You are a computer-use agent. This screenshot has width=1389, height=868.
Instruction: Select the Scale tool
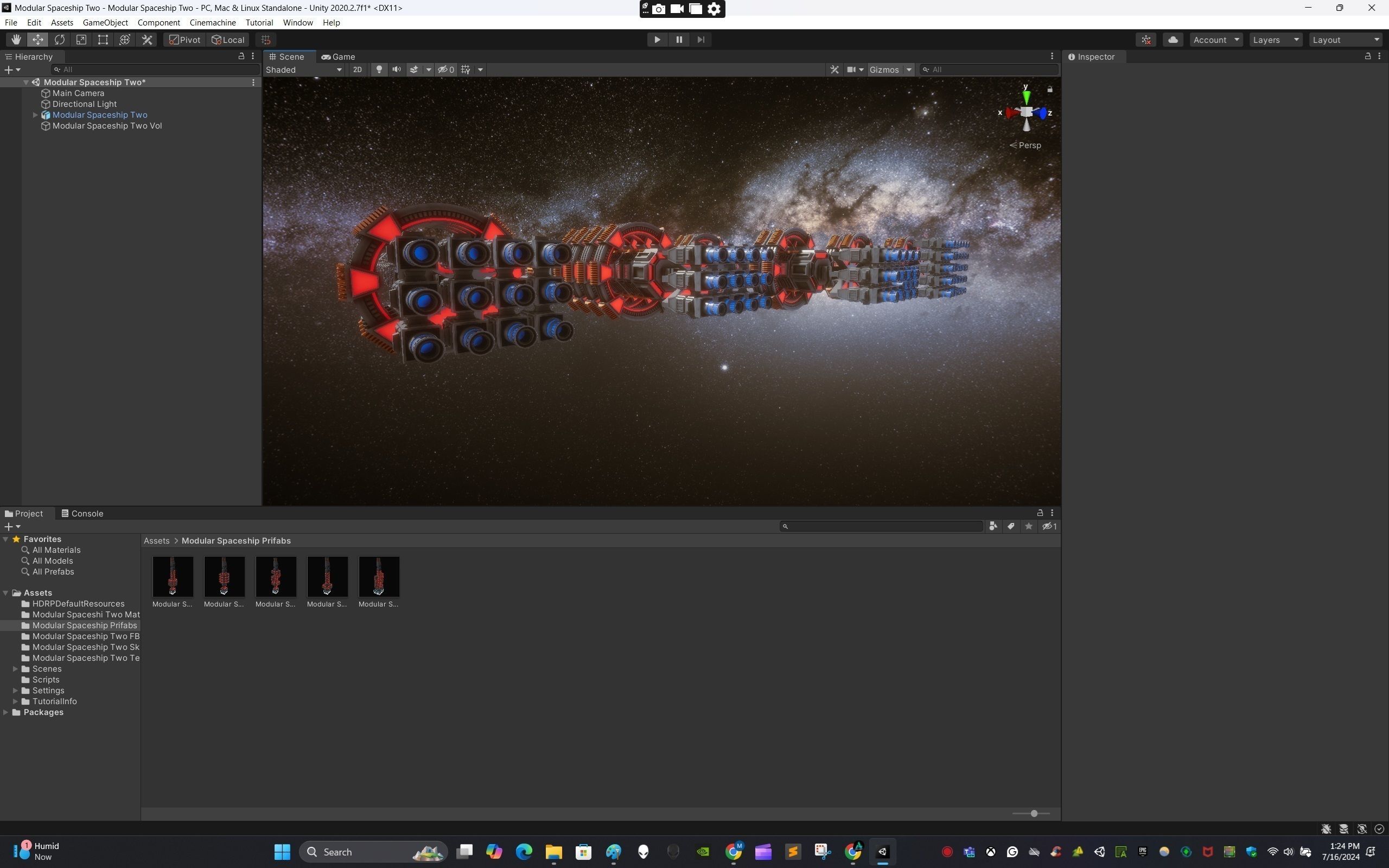[81, 40]
